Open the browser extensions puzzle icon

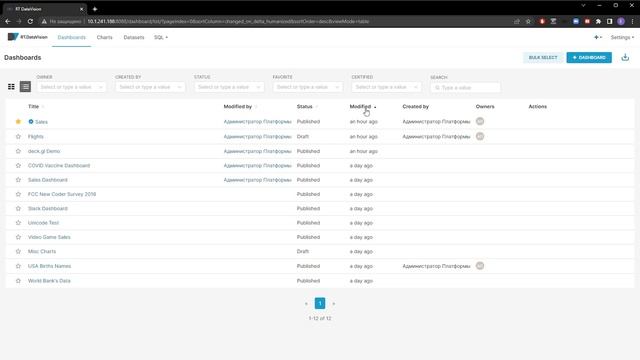pyautogui.click(x=598, y=21)
